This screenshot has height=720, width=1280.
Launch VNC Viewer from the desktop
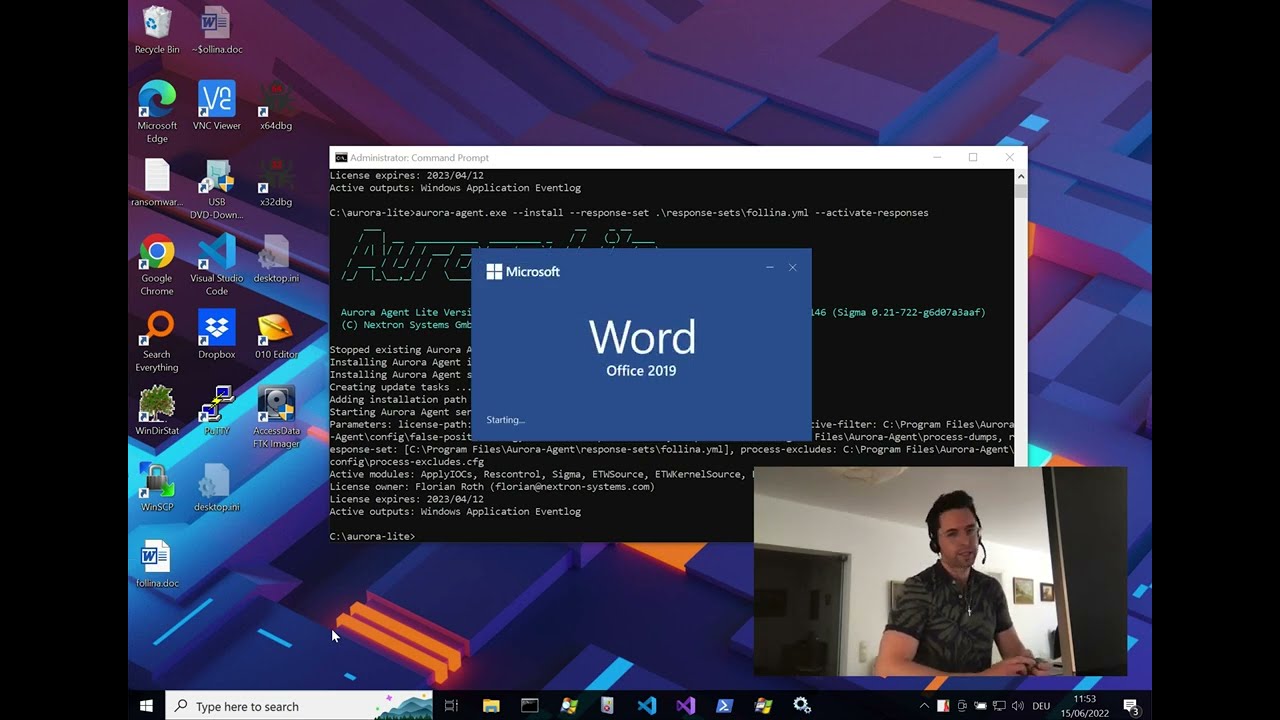click(x=217, y=106)
